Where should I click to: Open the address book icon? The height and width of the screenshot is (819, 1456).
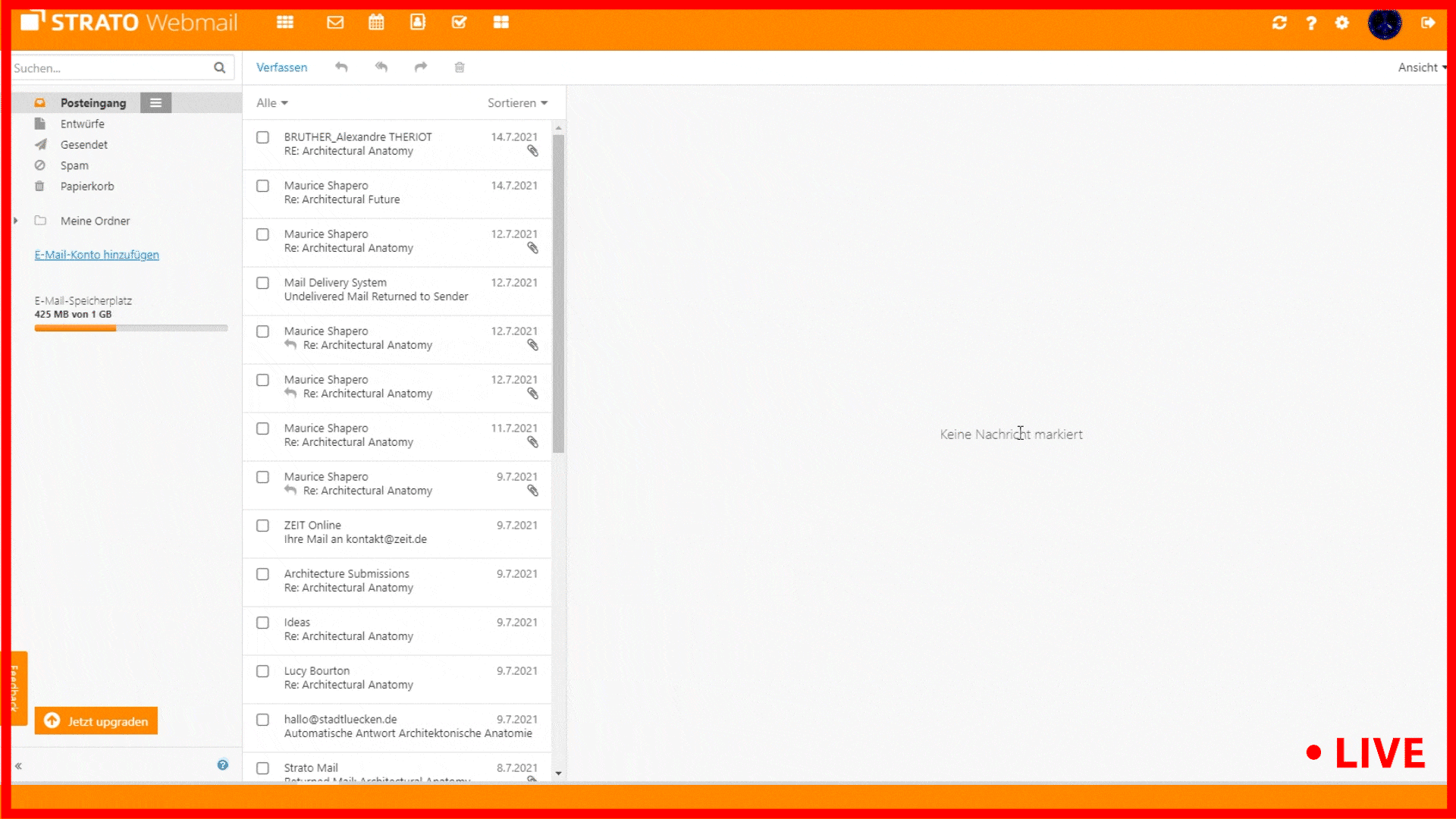(418, 23)
